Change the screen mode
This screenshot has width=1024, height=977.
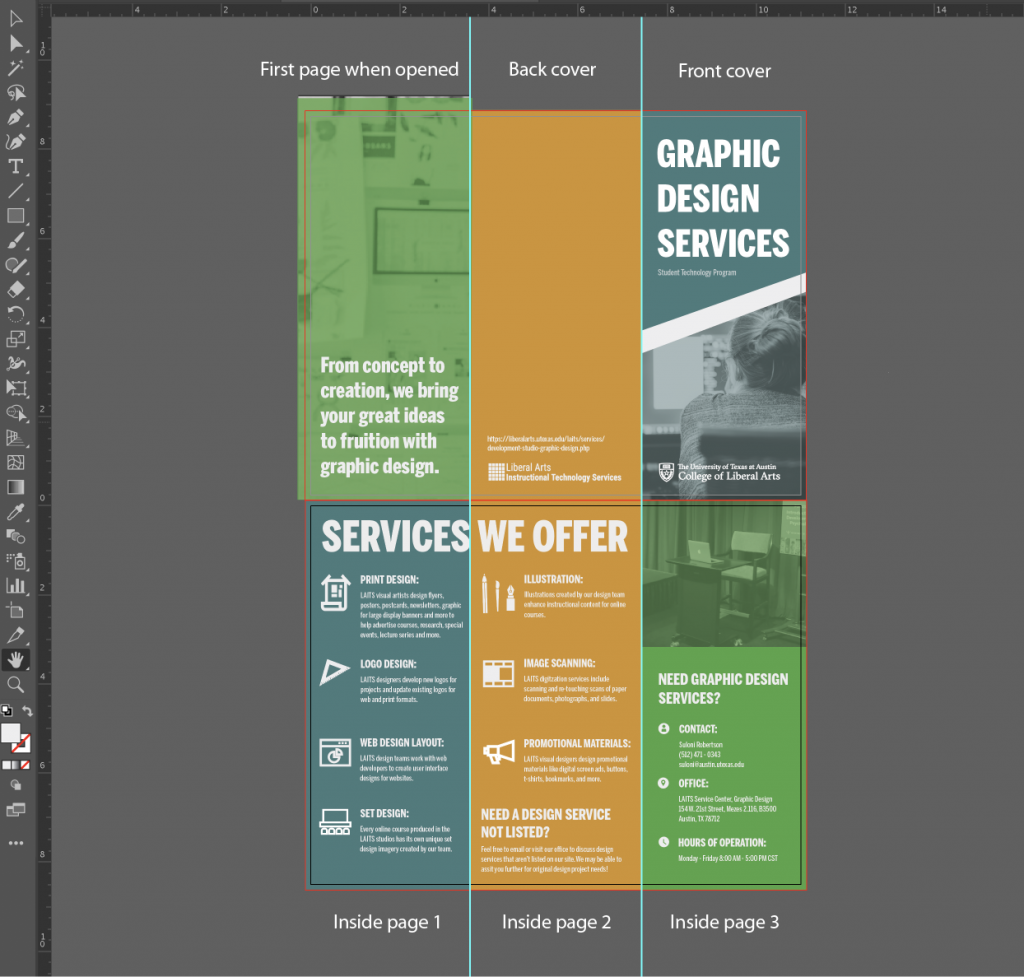[x=16, y=810]
